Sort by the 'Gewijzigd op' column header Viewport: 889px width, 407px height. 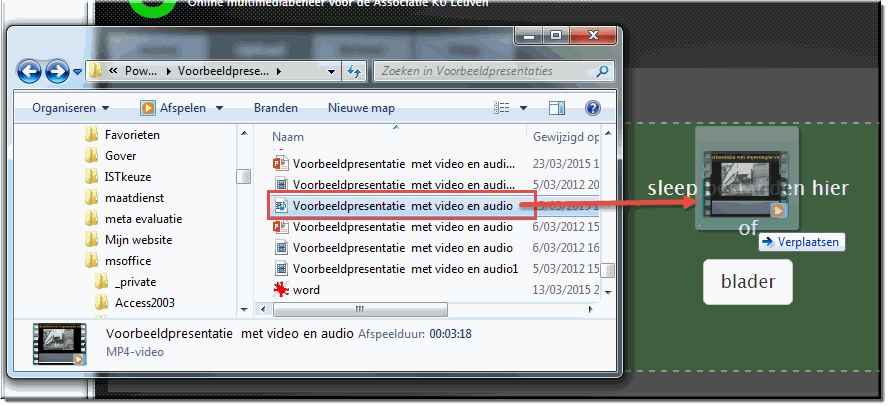pos(566,137)
